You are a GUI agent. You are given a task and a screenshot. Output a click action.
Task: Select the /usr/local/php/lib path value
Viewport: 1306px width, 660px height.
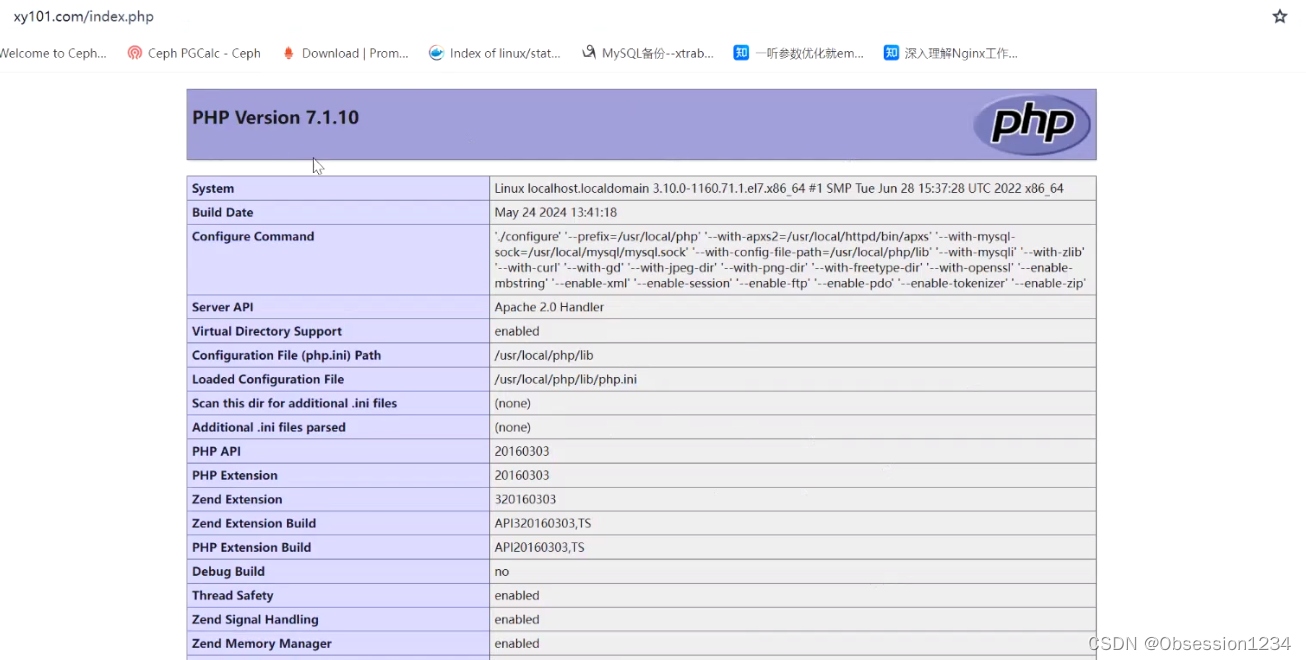coord(543,355)
